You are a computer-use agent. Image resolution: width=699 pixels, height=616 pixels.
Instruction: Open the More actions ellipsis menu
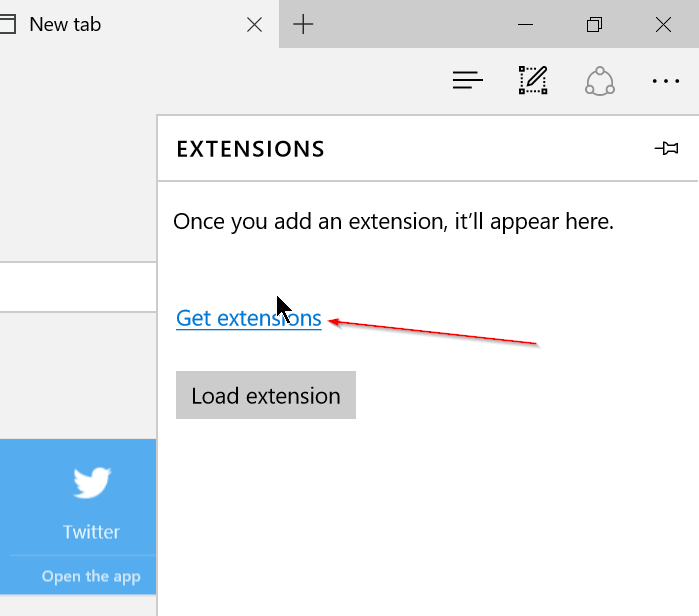pos(666,81)
